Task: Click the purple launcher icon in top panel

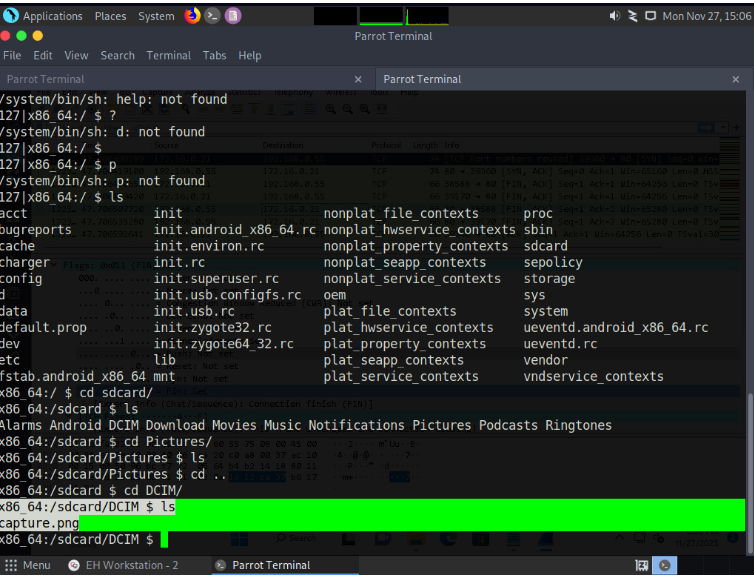Action: [232, 16]
